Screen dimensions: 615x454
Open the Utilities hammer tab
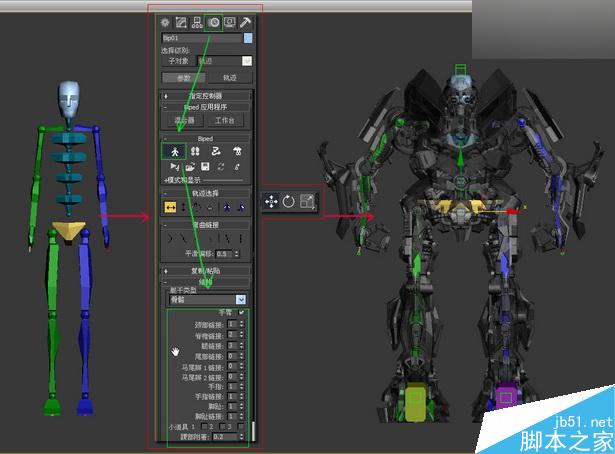point(245,22)
